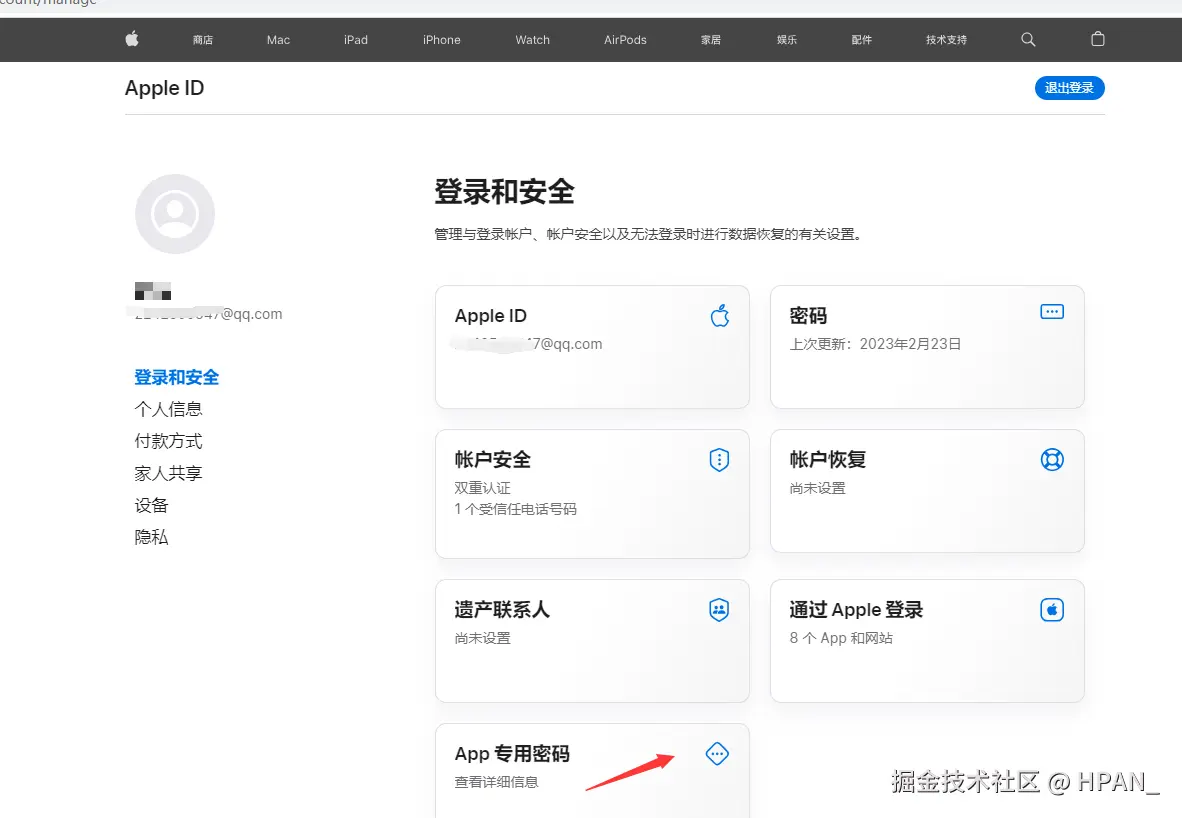Click 尚未设置 under 遗产联系人
The image size is (1182, 818).
click(x=482, y=638)
